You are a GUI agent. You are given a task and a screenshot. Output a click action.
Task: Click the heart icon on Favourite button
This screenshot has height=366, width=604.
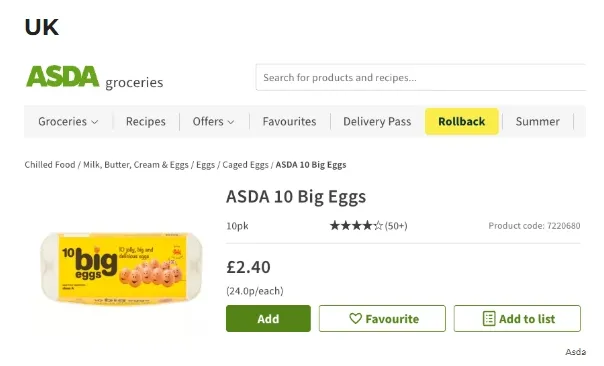[355, 319]
